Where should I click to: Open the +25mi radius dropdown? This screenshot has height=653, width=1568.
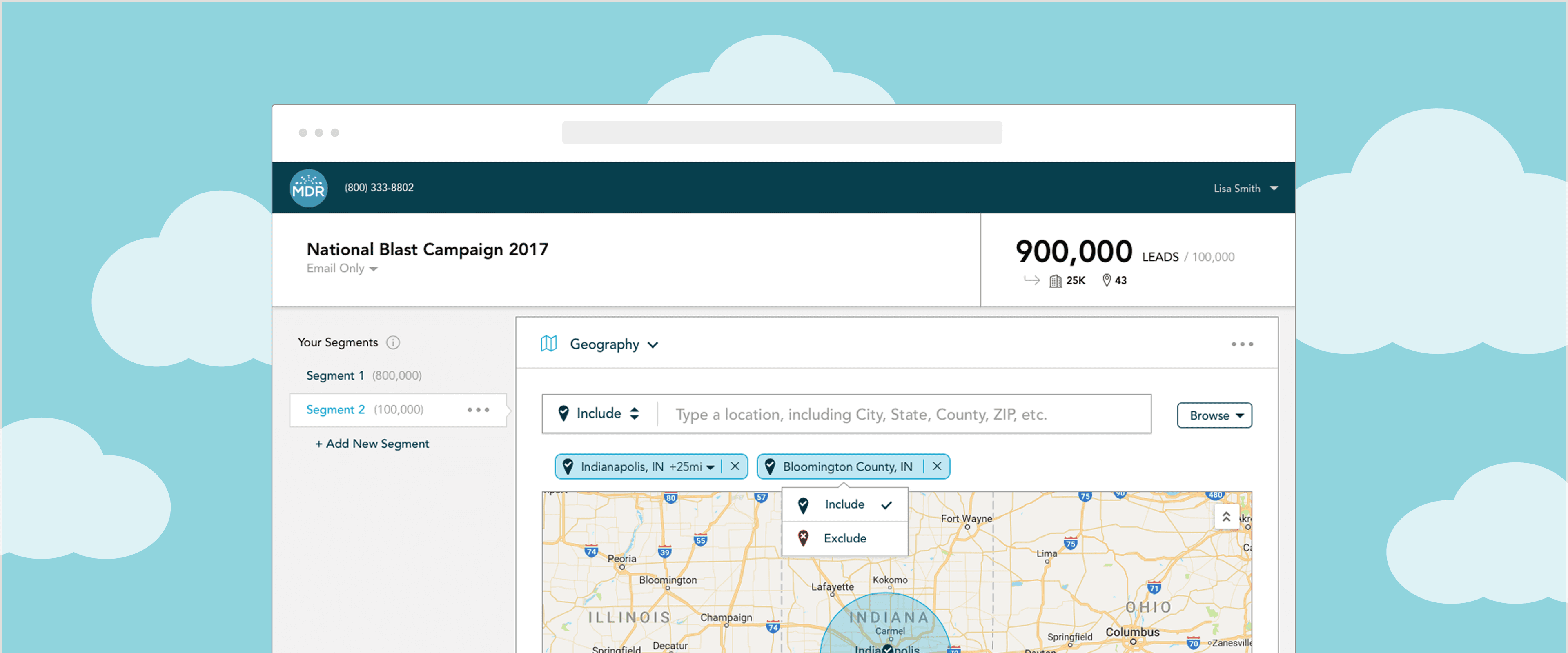click(x=691, y=467)
